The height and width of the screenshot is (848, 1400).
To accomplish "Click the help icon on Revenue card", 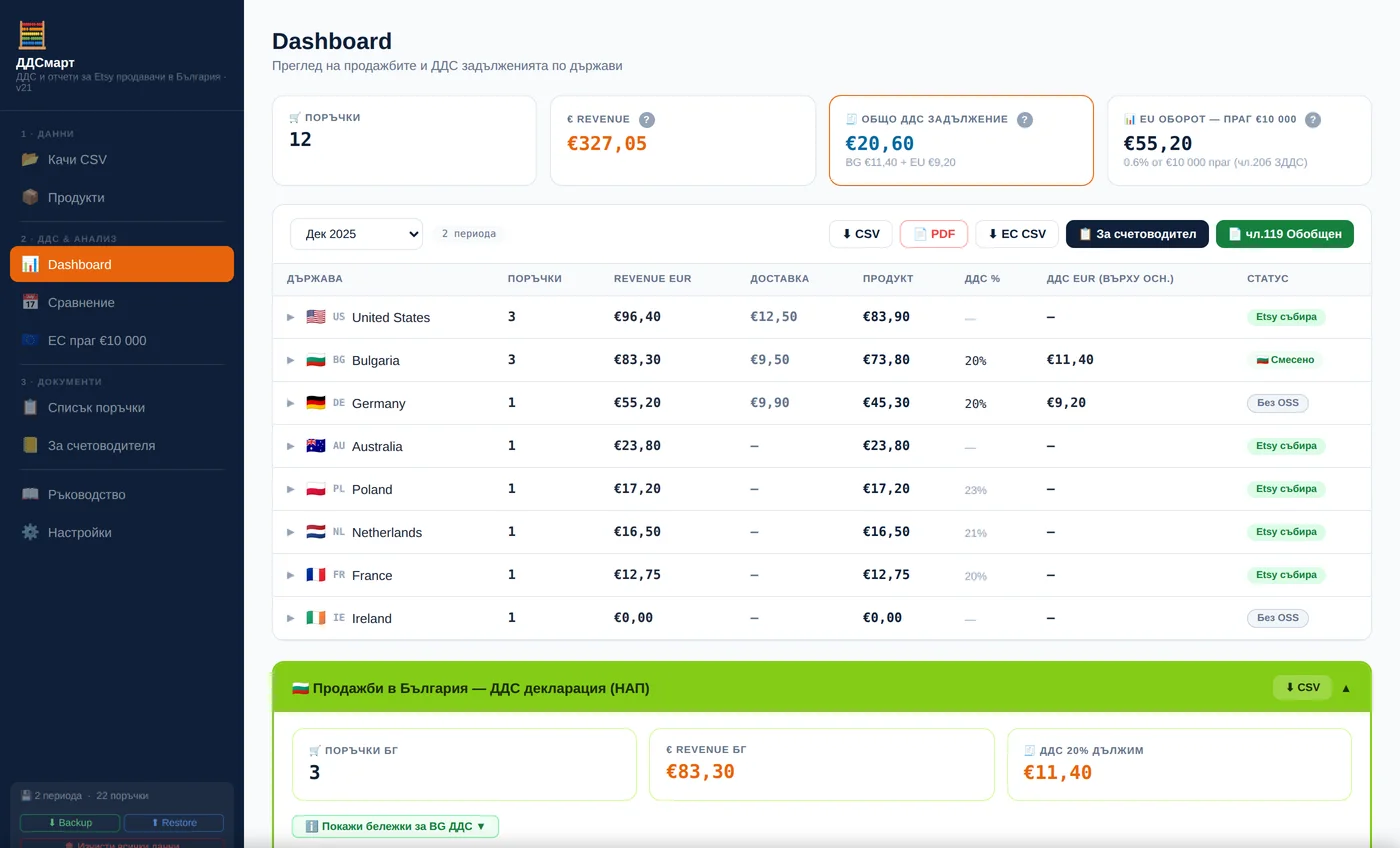I will [647, 120].
